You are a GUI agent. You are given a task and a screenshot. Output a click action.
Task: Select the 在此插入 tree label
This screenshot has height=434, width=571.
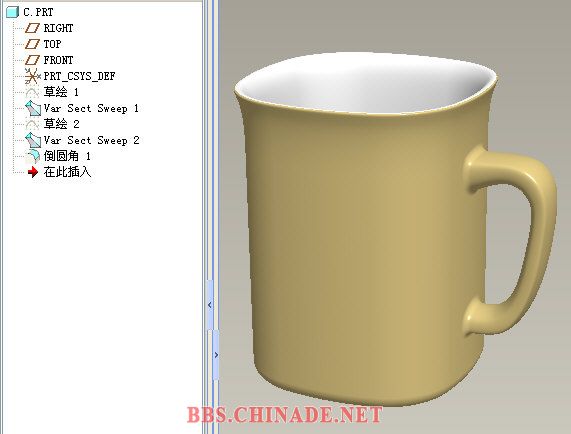[67, 172]
